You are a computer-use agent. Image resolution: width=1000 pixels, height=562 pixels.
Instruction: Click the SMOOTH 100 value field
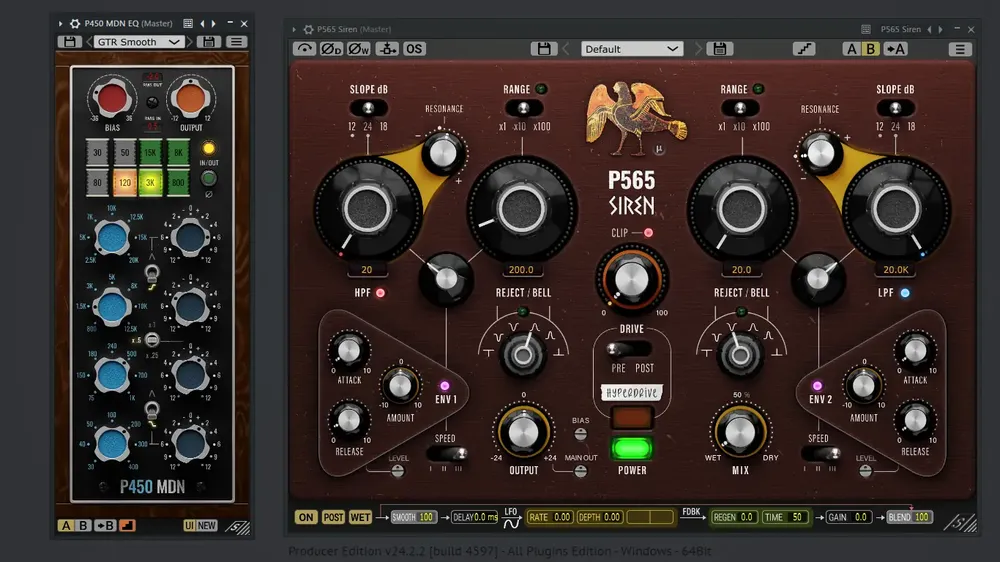click(413, 517)
